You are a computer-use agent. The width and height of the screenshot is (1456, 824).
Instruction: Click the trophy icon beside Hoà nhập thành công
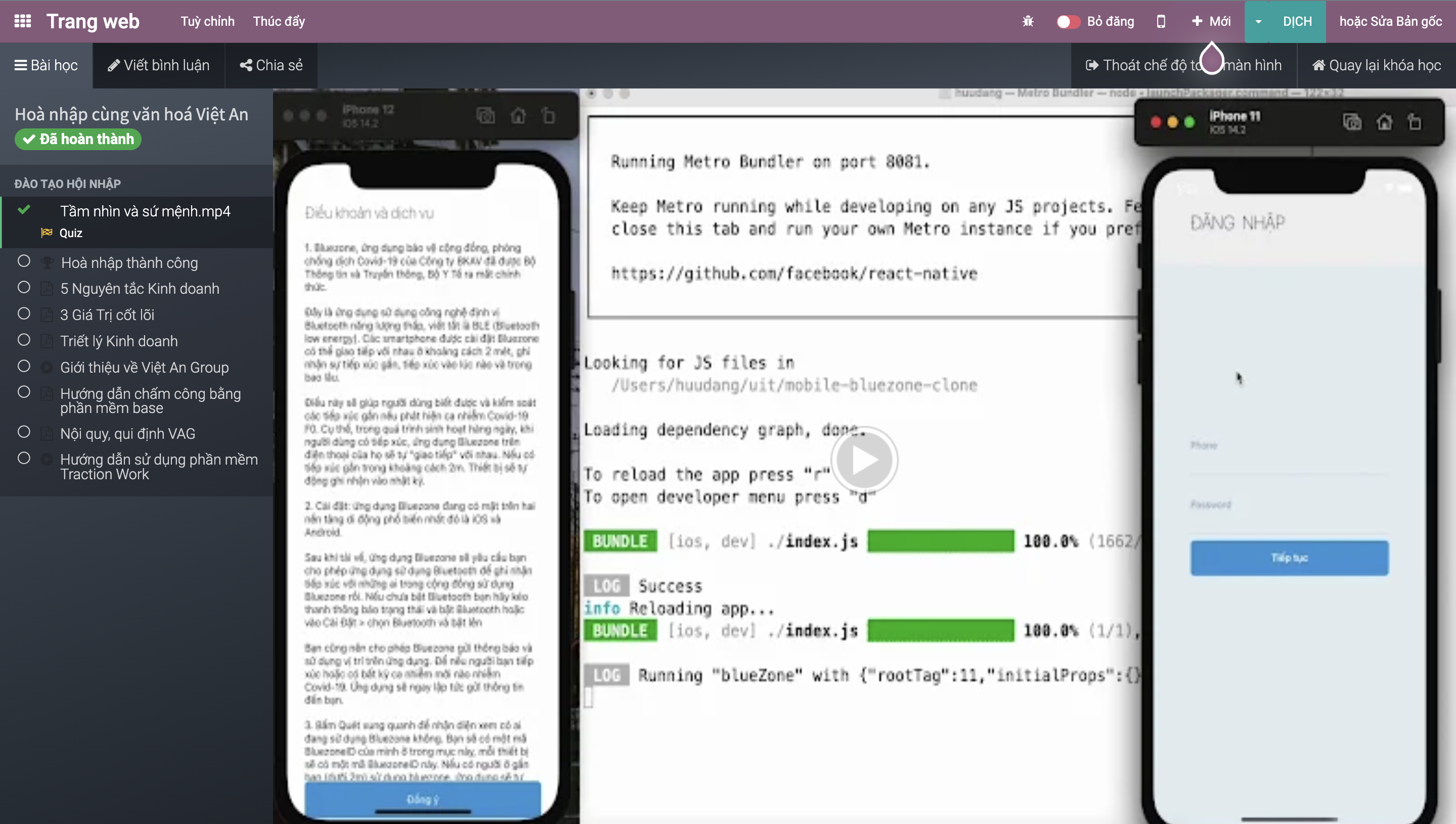coord(47,262)
